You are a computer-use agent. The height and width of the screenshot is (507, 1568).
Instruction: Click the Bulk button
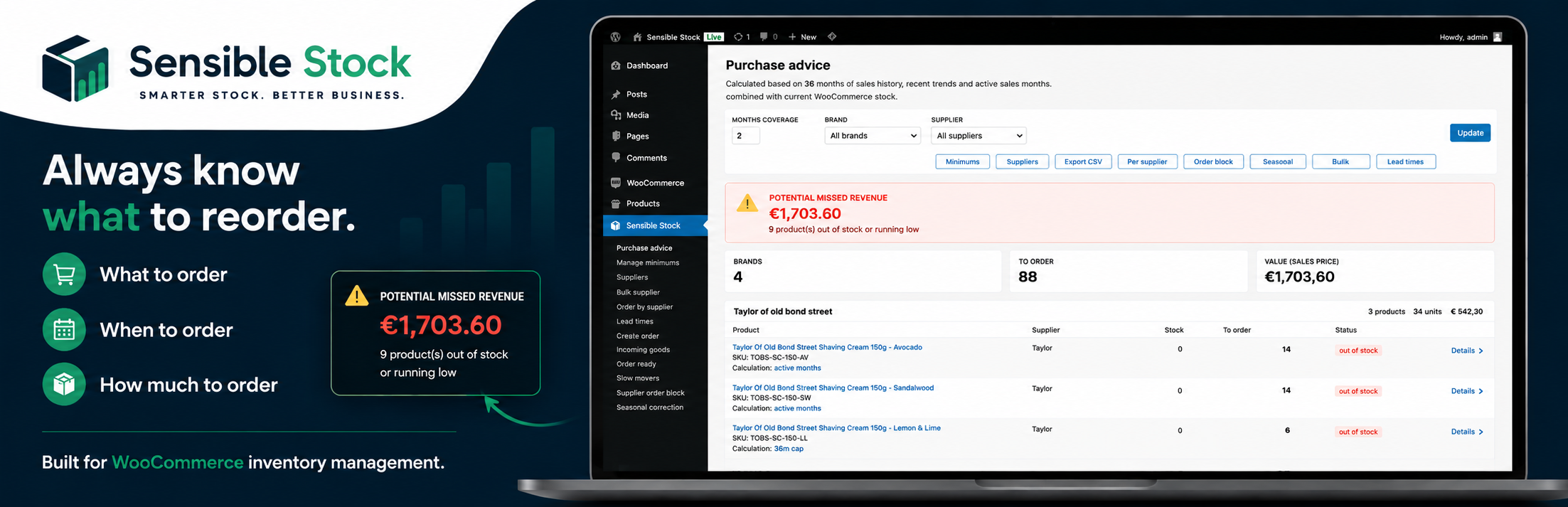pyautogui.click(x=1340, y=161)
